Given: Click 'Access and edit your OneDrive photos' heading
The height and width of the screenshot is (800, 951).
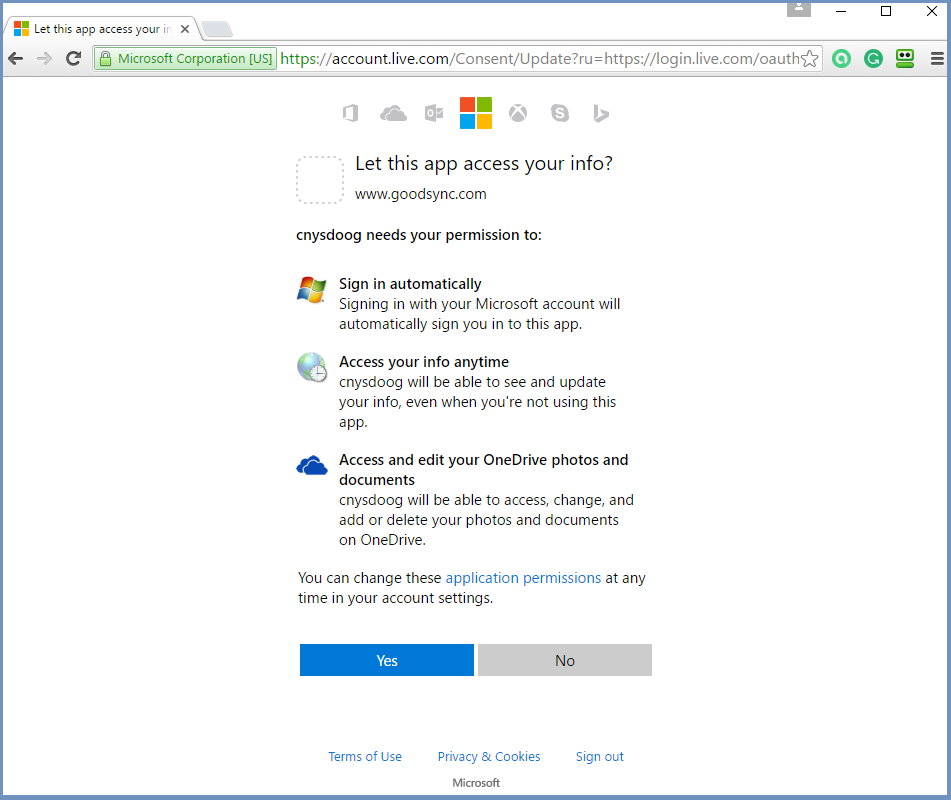Looking at the screenshot, I should 483,469.
